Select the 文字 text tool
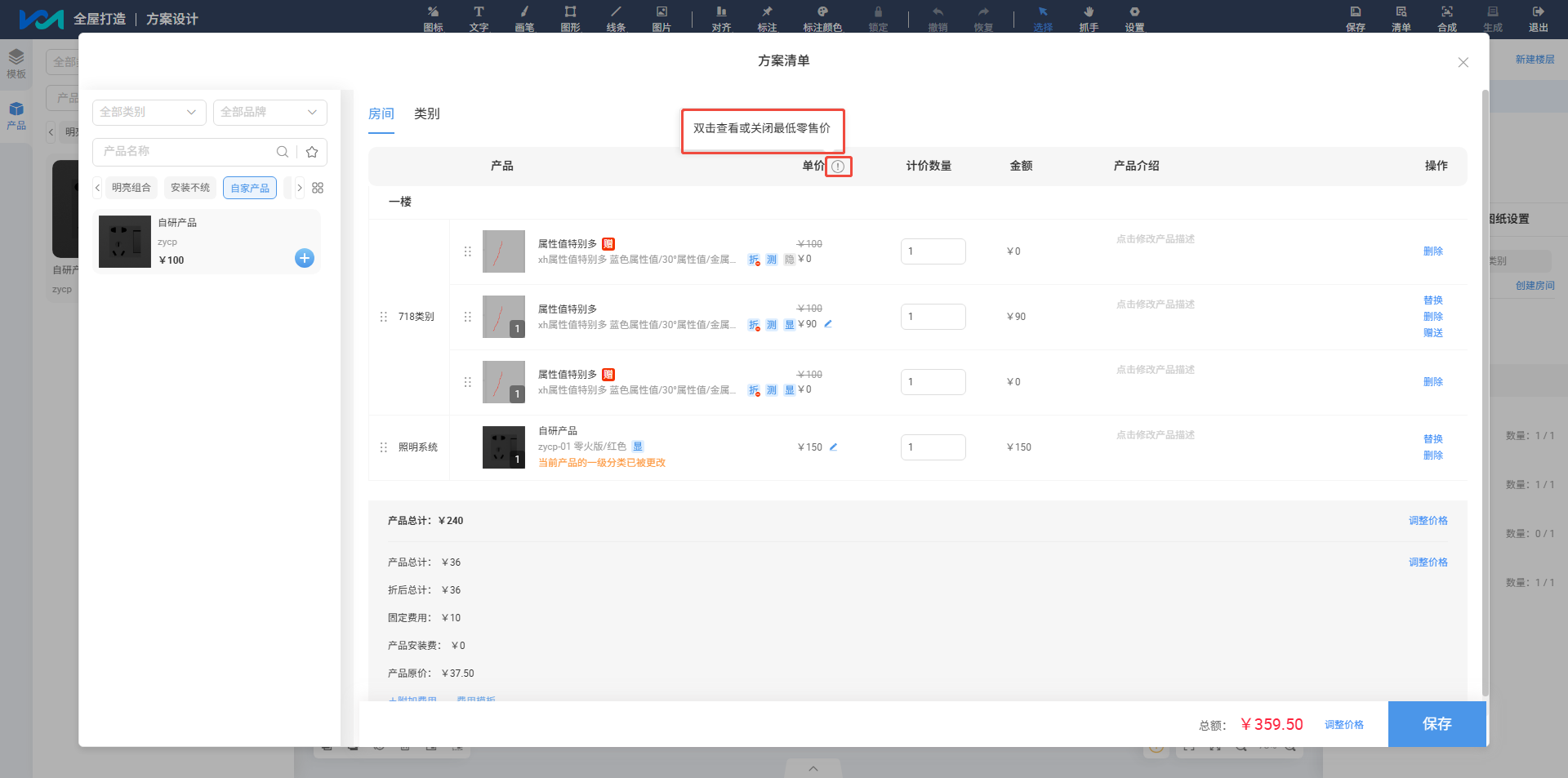The height and width of the screenshot is (778, 1568). (479, 18)
